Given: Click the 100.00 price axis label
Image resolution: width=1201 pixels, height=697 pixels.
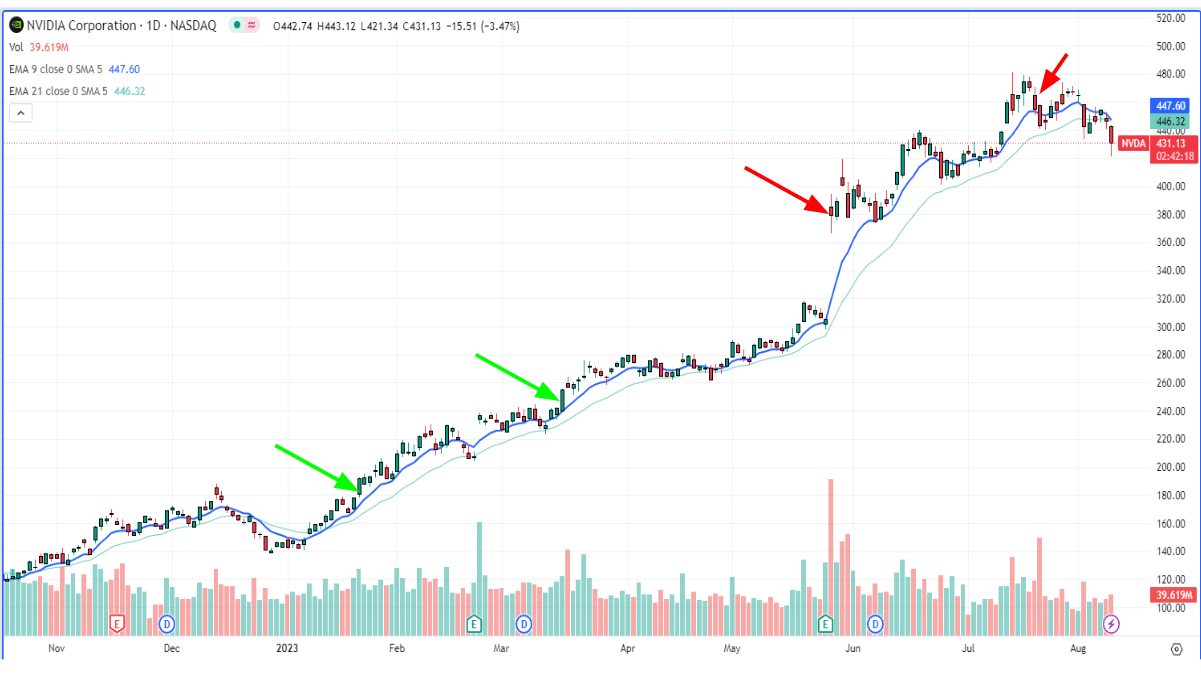Looking at the screenshot, I should pyautogui.click(x=1170, y=607).
